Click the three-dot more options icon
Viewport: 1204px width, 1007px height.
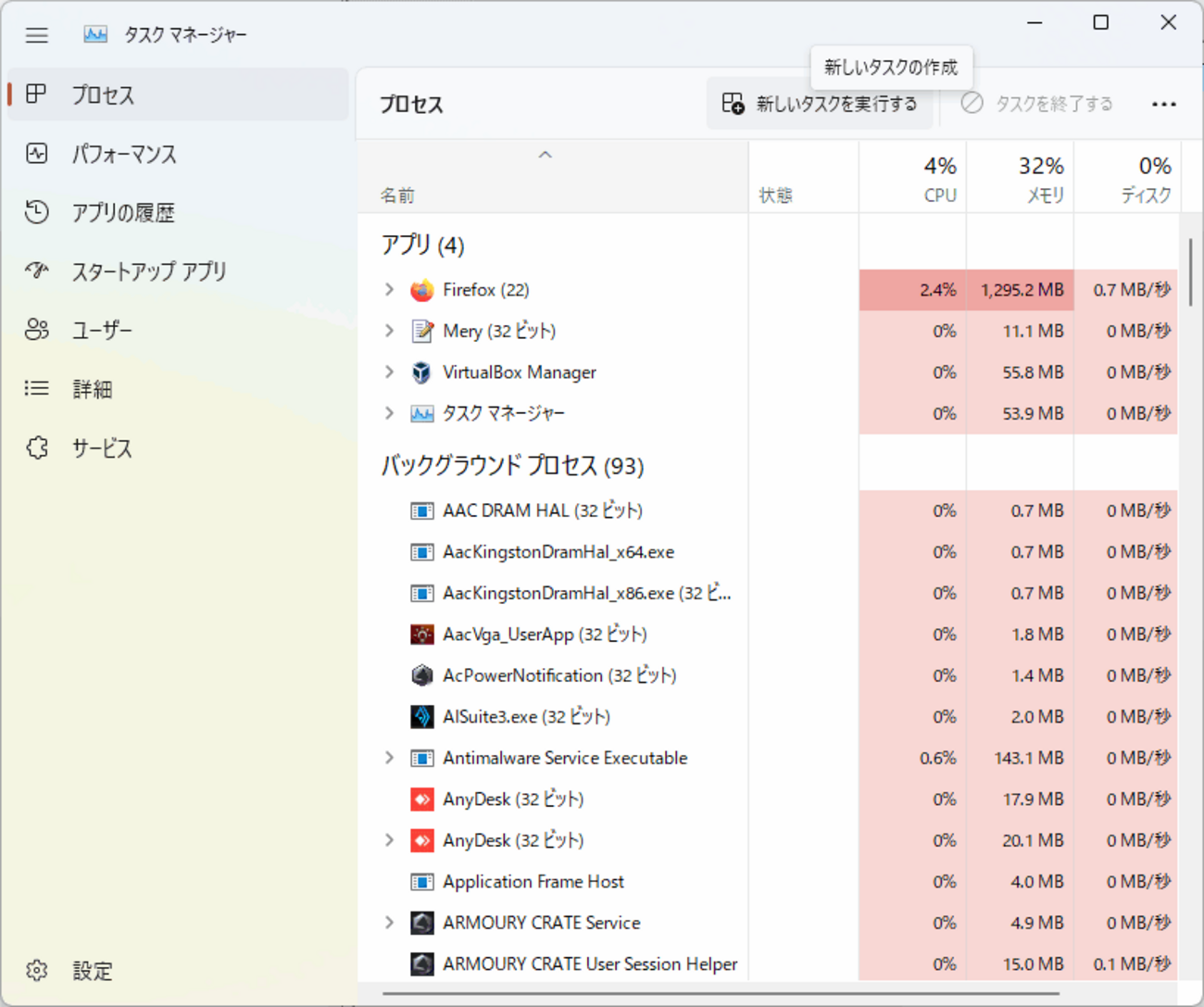1163,105
